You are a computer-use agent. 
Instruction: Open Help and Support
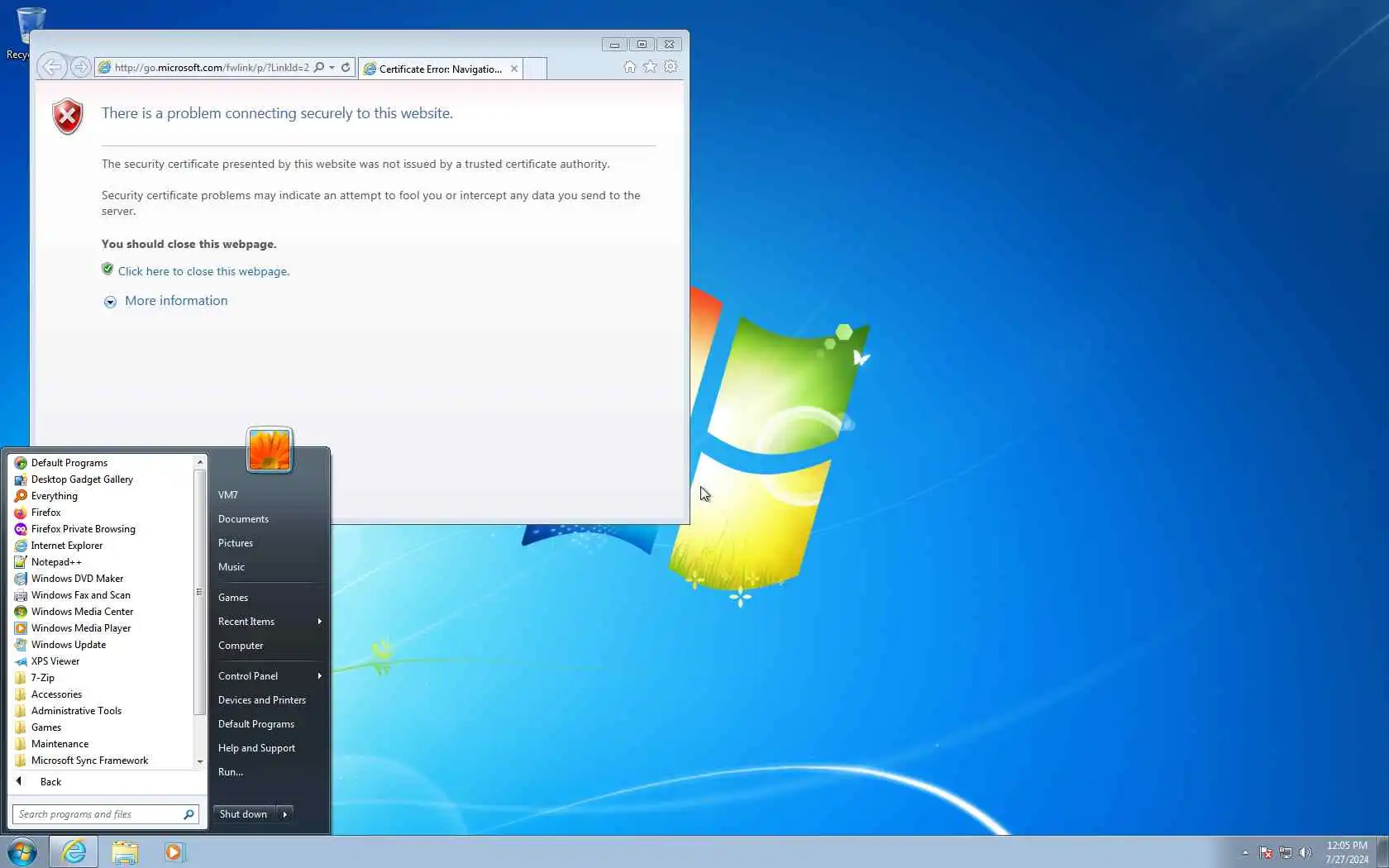click(x=268, y=748)
